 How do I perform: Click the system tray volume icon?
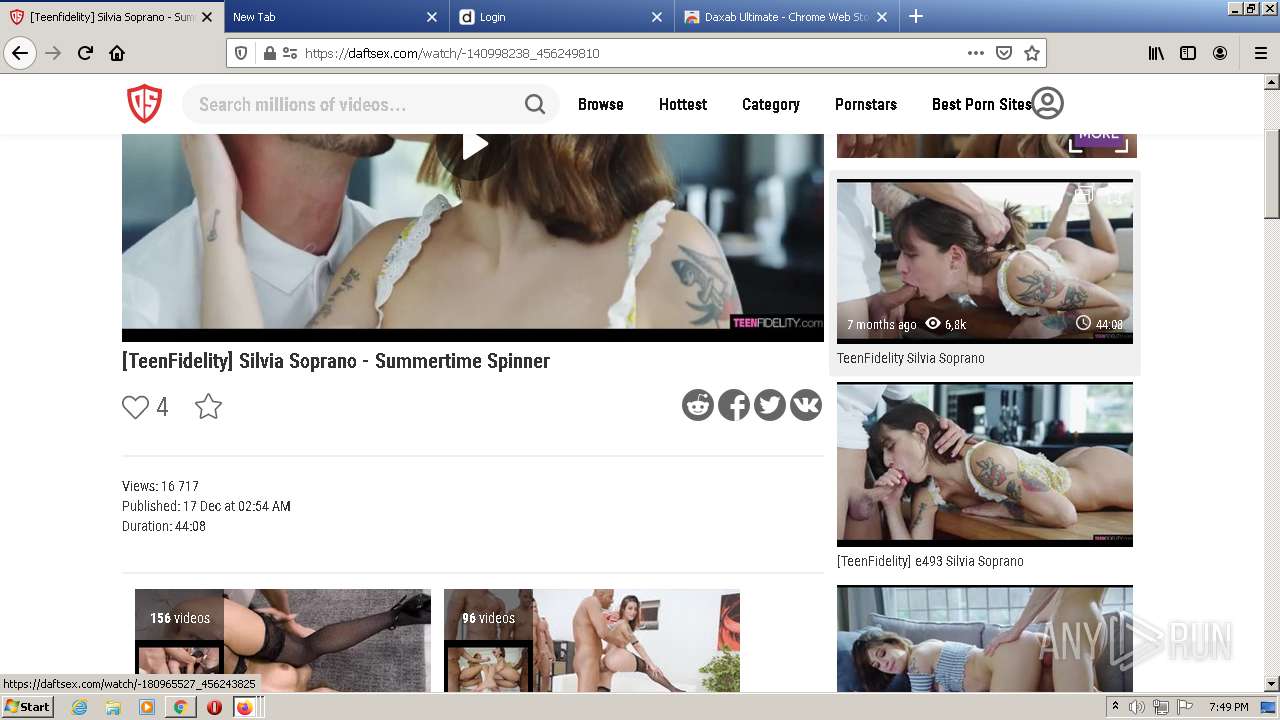tap(1137, 707)
